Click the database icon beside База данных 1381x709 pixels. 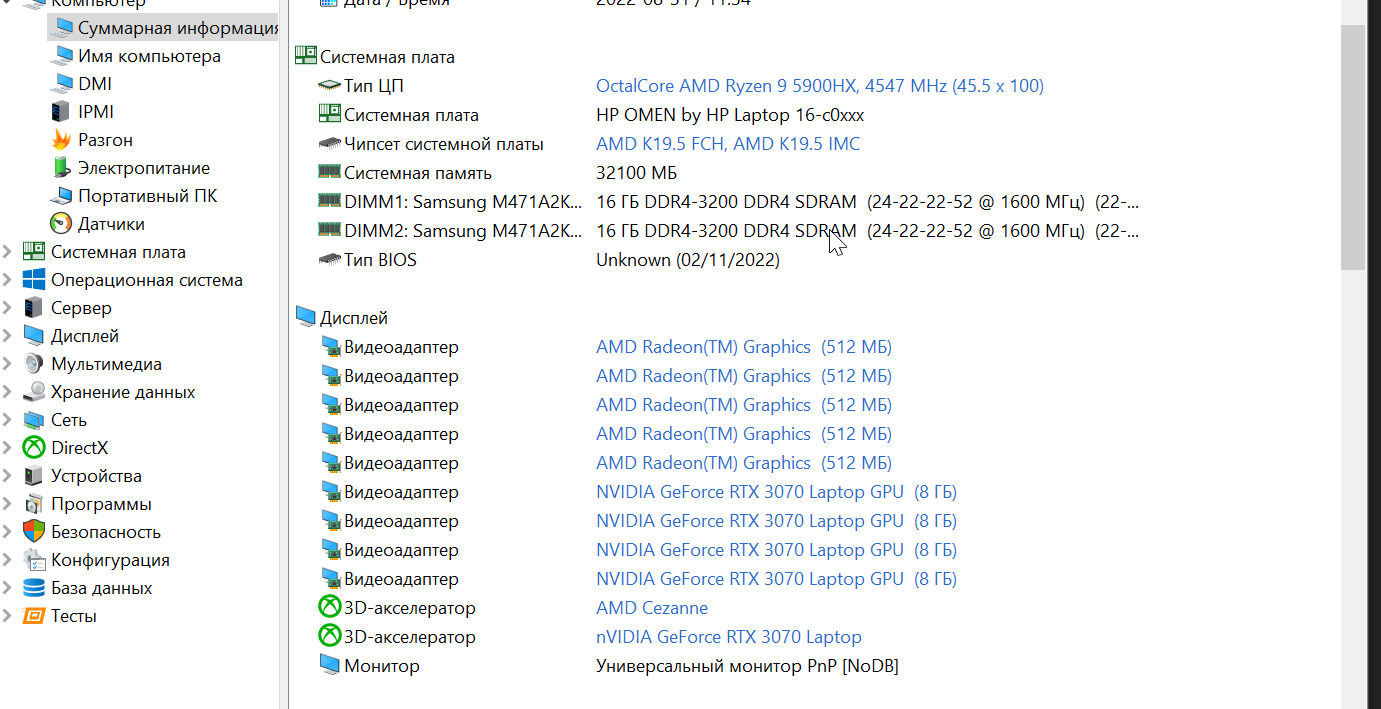[x=35, y=588]
